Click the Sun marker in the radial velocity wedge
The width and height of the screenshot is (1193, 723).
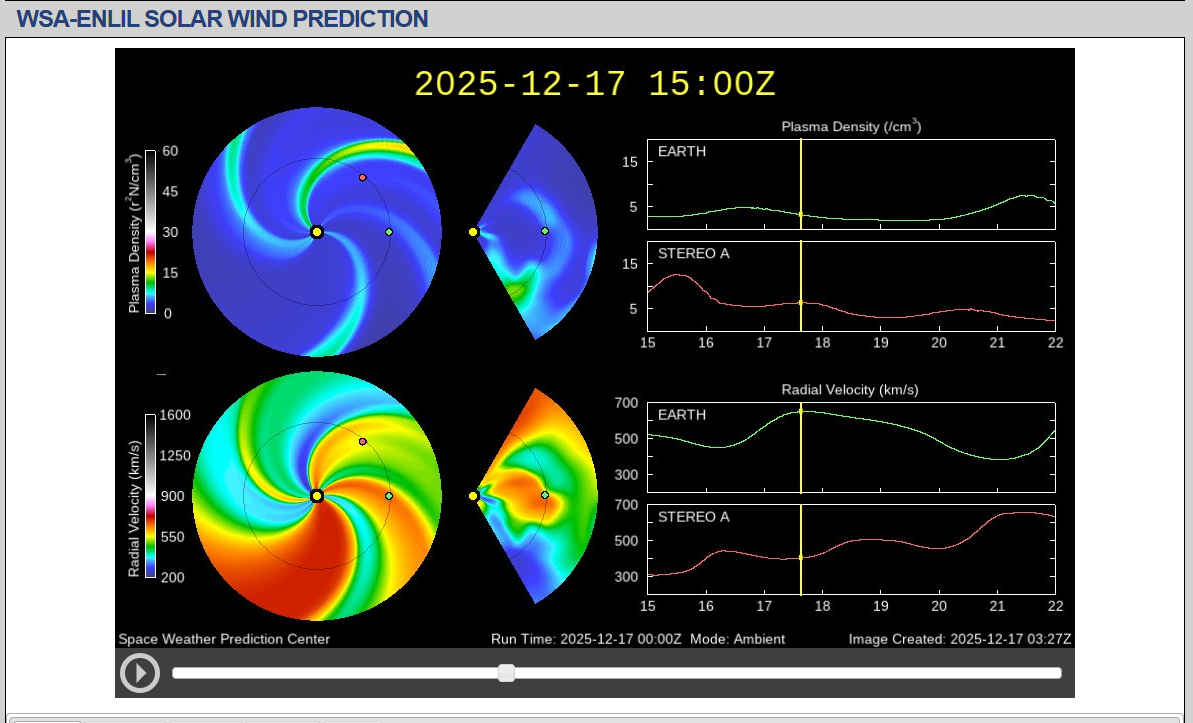tap(473, 496)
